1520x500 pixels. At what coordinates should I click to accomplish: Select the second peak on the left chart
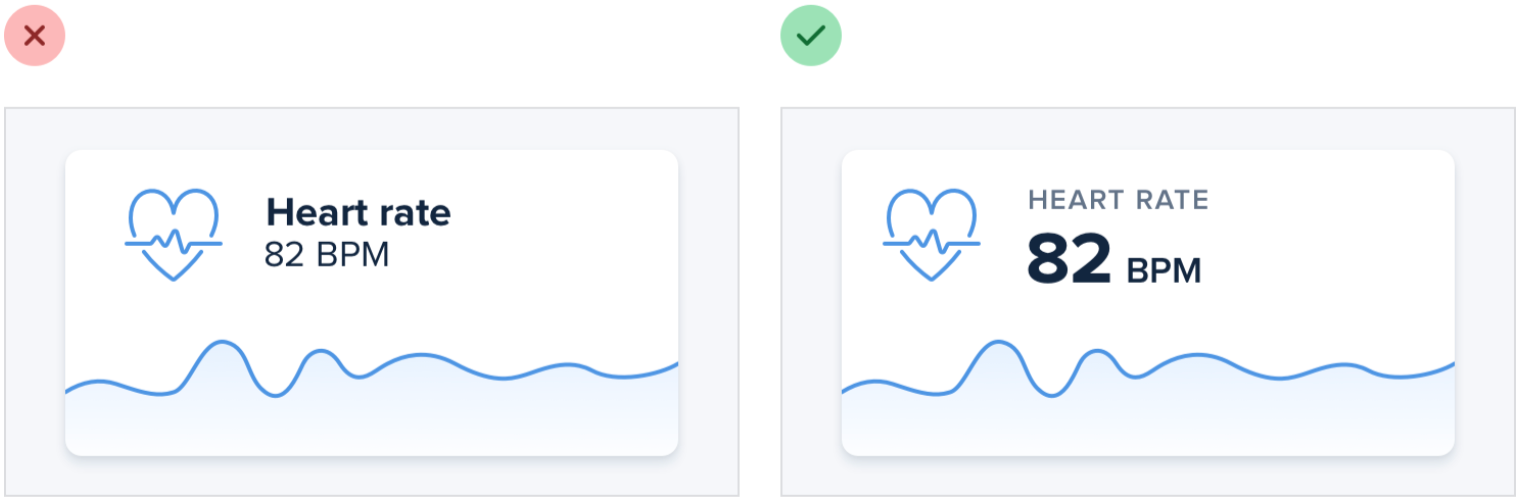point(320,351)
